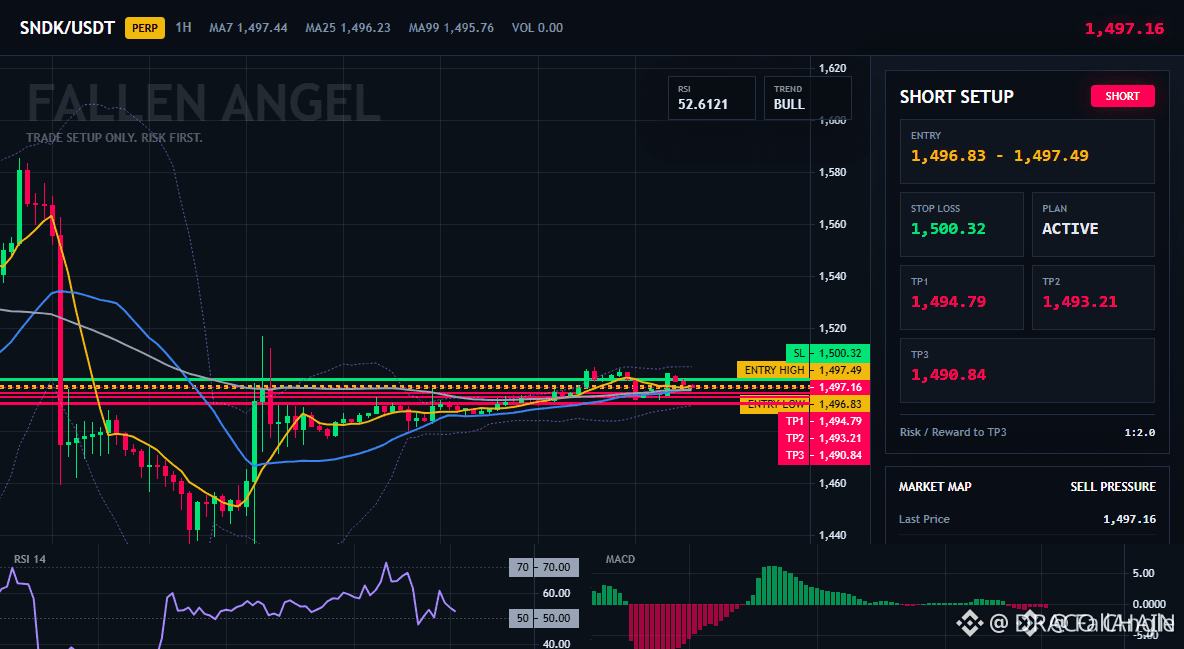Click the green SL 1,500.32 chart tag
Screen dimensions: 1184x649
point(828,353)
